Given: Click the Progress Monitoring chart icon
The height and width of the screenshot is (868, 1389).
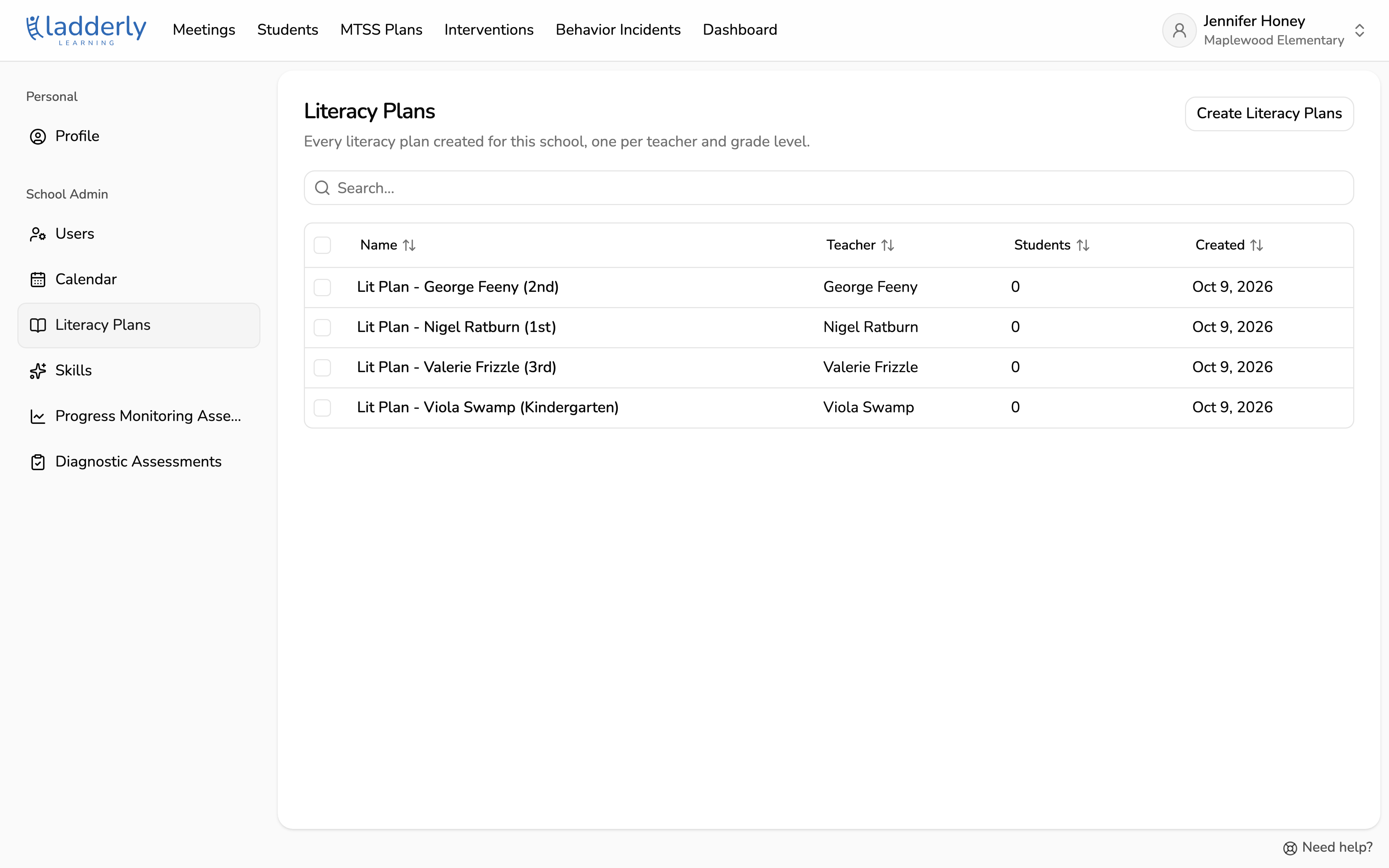Looking at the screenshot, I should [38, 416].
